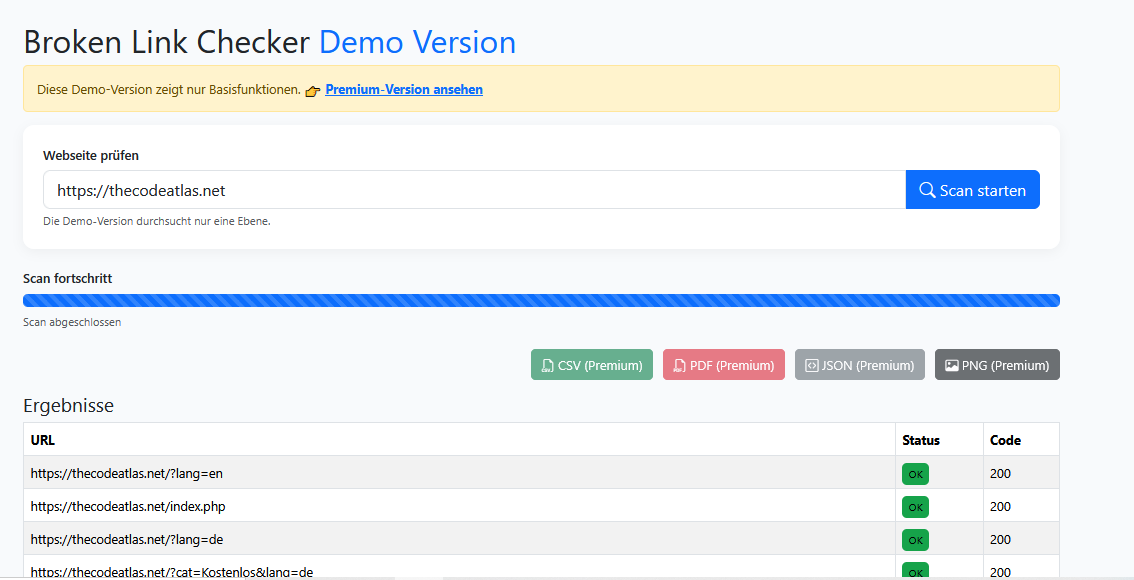Open the Premium-Version ansehen link
Screen dimensions: 1134x580
point(404,90)
